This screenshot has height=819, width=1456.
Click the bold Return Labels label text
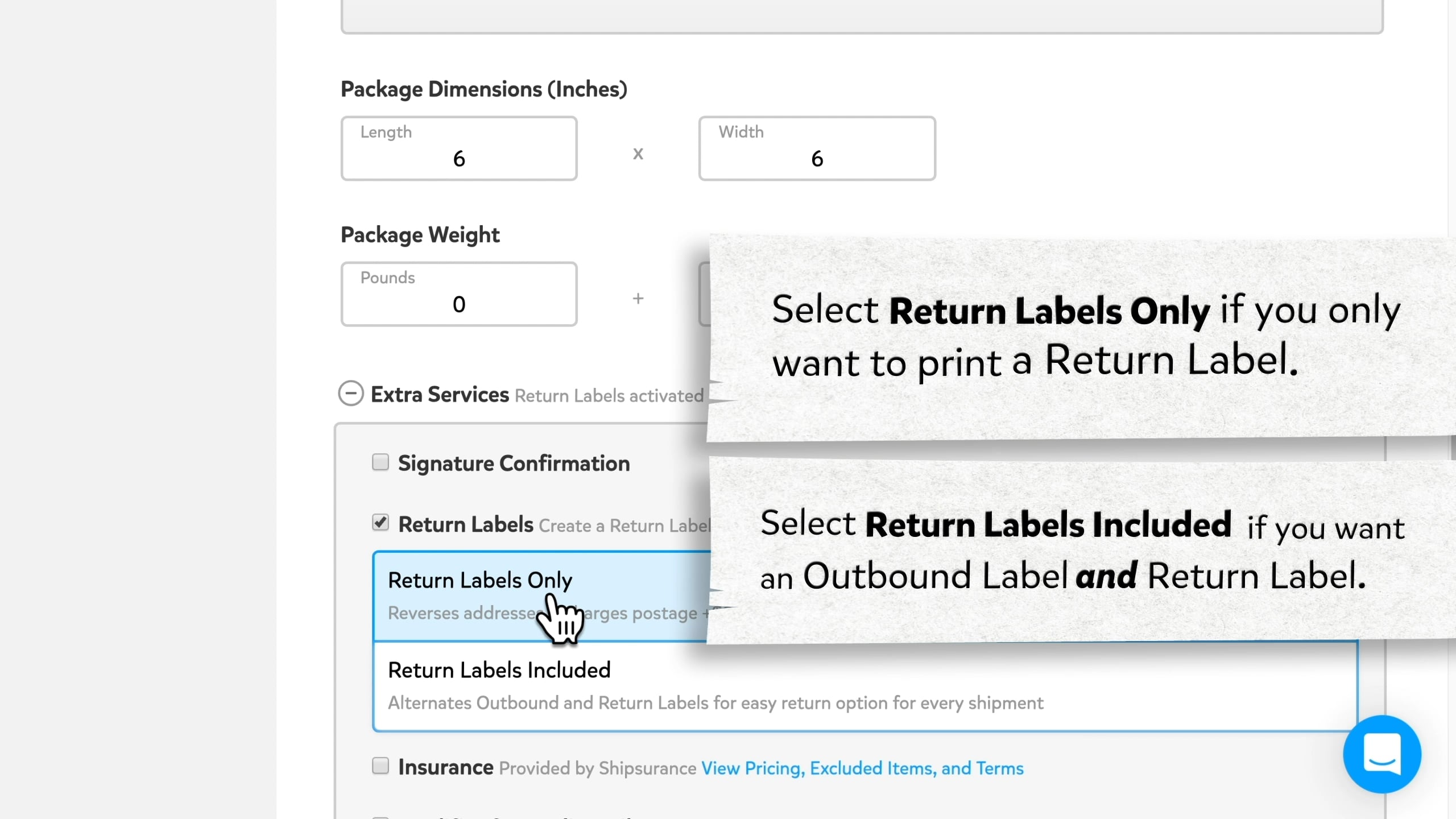coord(466,524)
